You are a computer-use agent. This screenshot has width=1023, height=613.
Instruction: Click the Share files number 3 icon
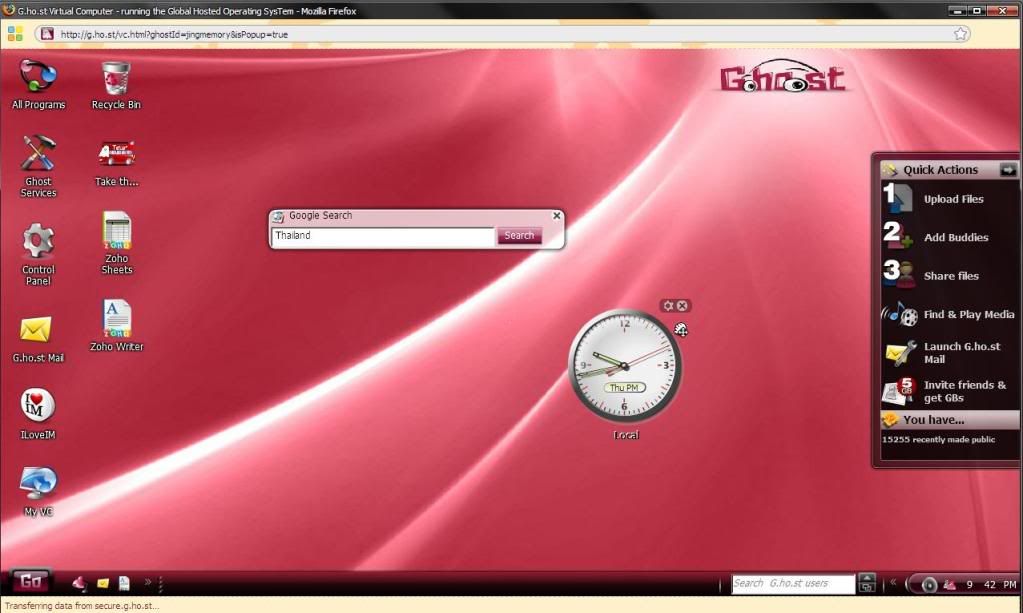(x=898, y=273)
